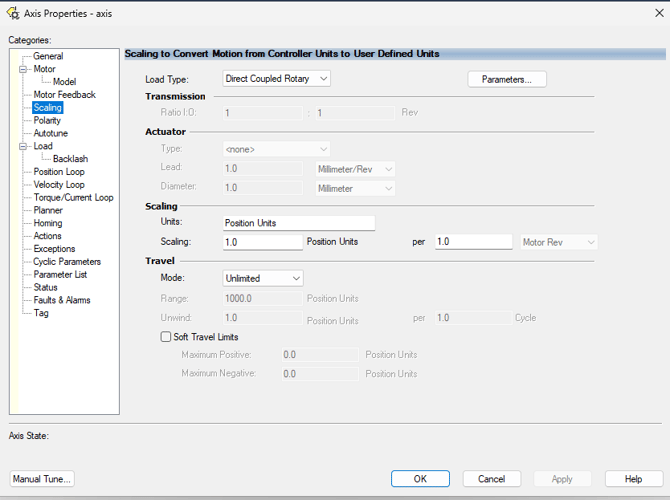Enable the Soft Travel Limits checkbox
Image resolution: width=670 pixels, height=500 pixels.
166,337
